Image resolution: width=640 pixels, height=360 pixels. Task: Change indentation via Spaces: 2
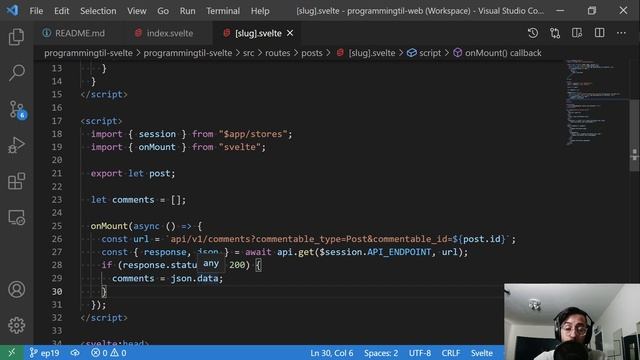381,353
